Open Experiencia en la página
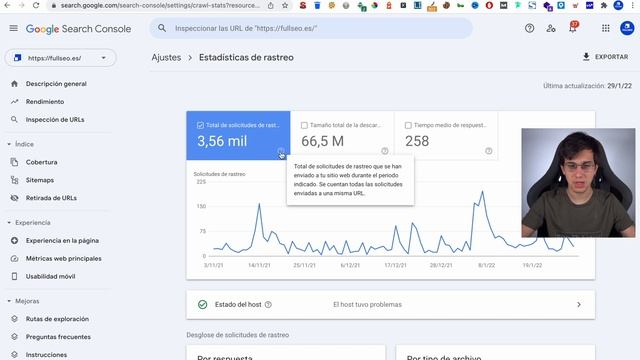 click(x=62, y=240)
